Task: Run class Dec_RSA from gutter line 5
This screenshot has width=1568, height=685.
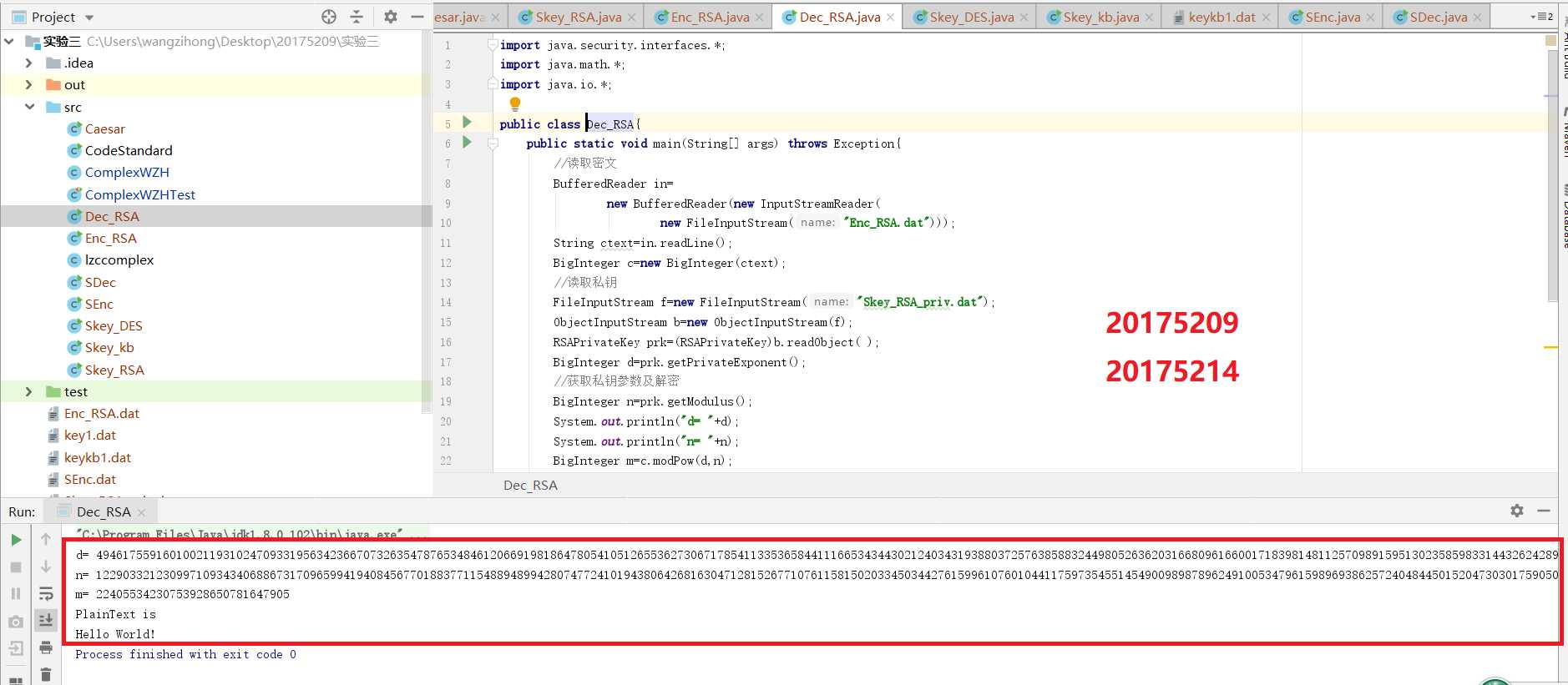Action: [468, 123]
